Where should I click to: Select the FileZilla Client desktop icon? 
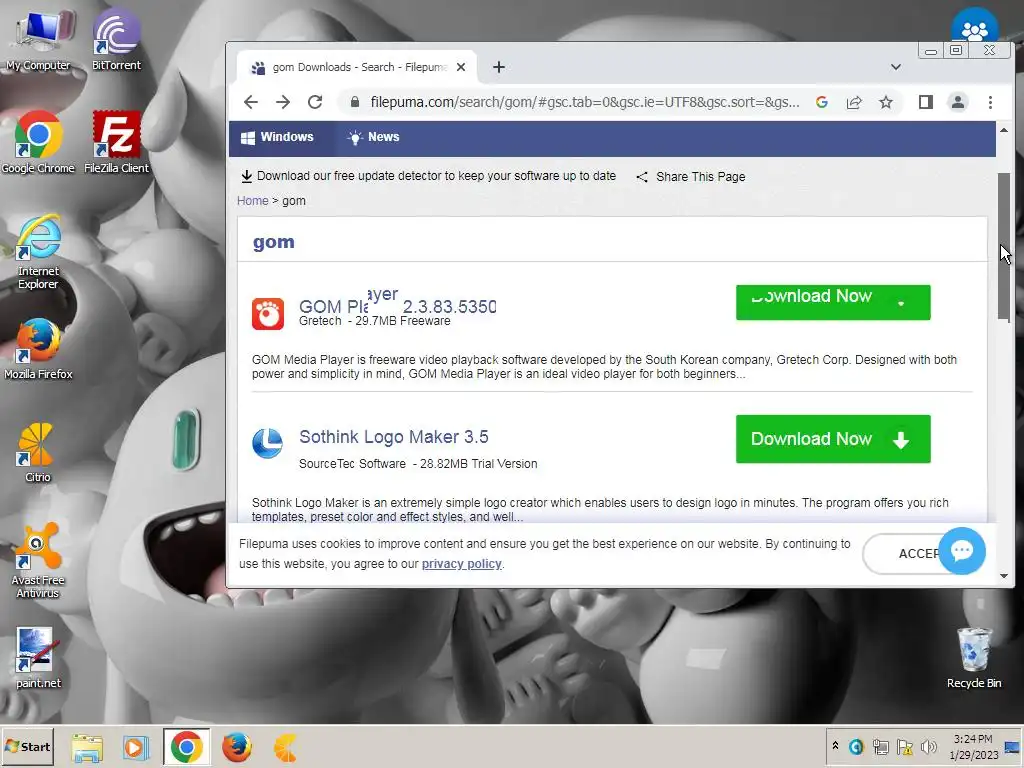point(116,144)
